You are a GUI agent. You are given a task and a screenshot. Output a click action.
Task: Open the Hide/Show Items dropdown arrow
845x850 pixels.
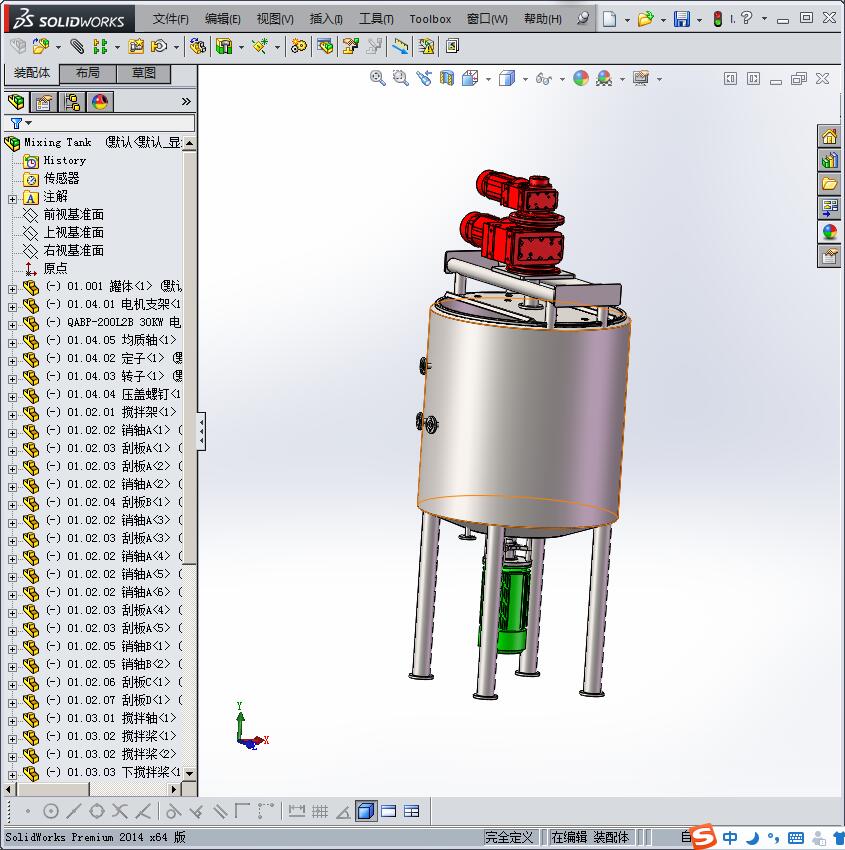tap(562, 79)
